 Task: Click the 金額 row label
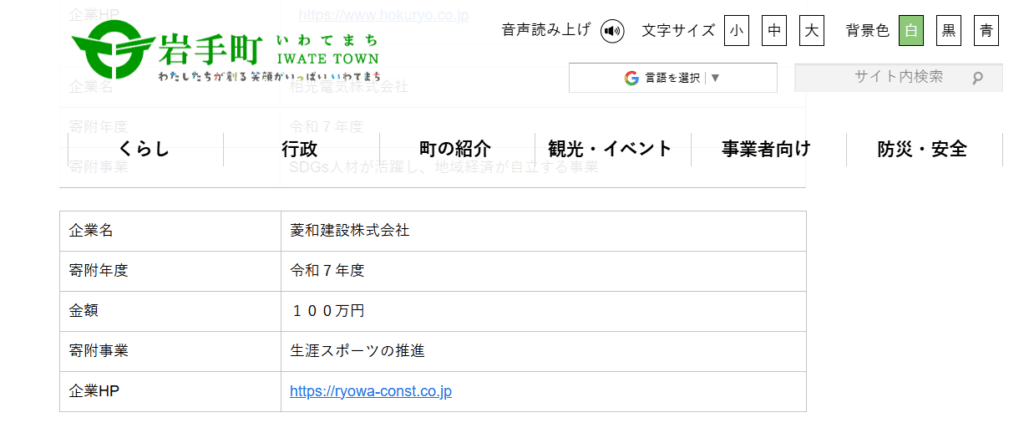click(84, 311)
